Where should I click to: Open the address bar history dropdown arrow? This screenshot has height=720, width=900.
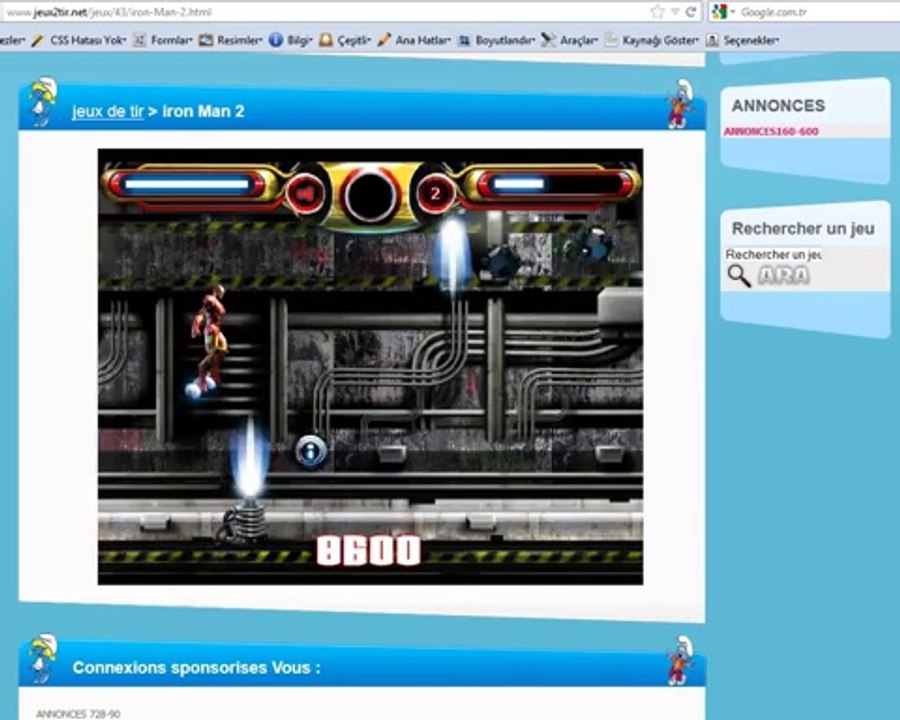676,11
